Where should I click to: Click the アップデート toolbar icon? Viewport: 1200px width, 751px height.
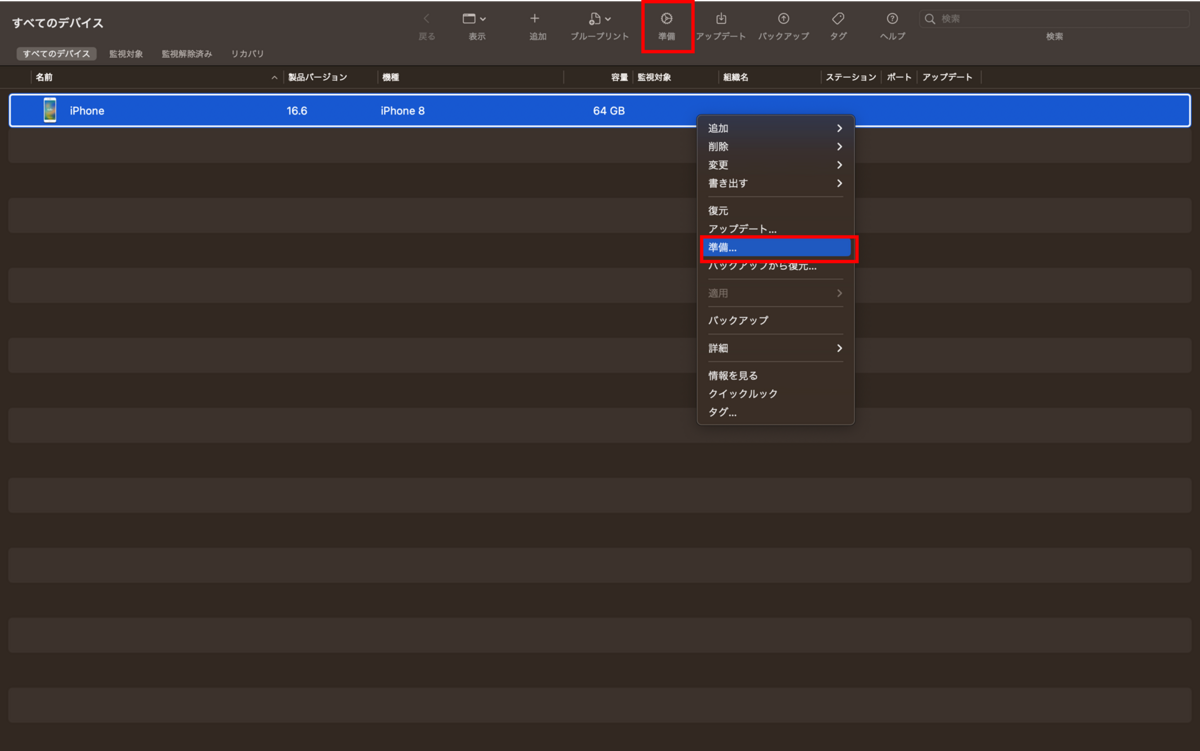(x=721, y=19)
